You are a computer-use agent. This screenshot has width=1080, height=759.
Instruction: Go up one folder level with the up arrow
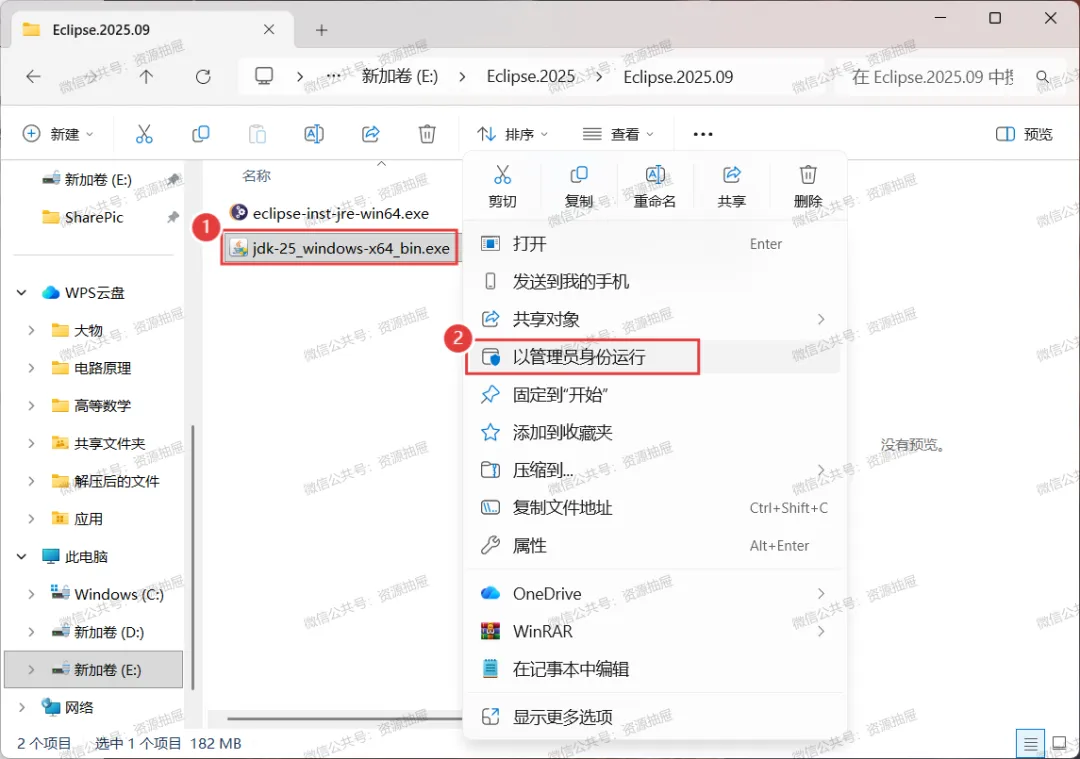tap(146, 76)
